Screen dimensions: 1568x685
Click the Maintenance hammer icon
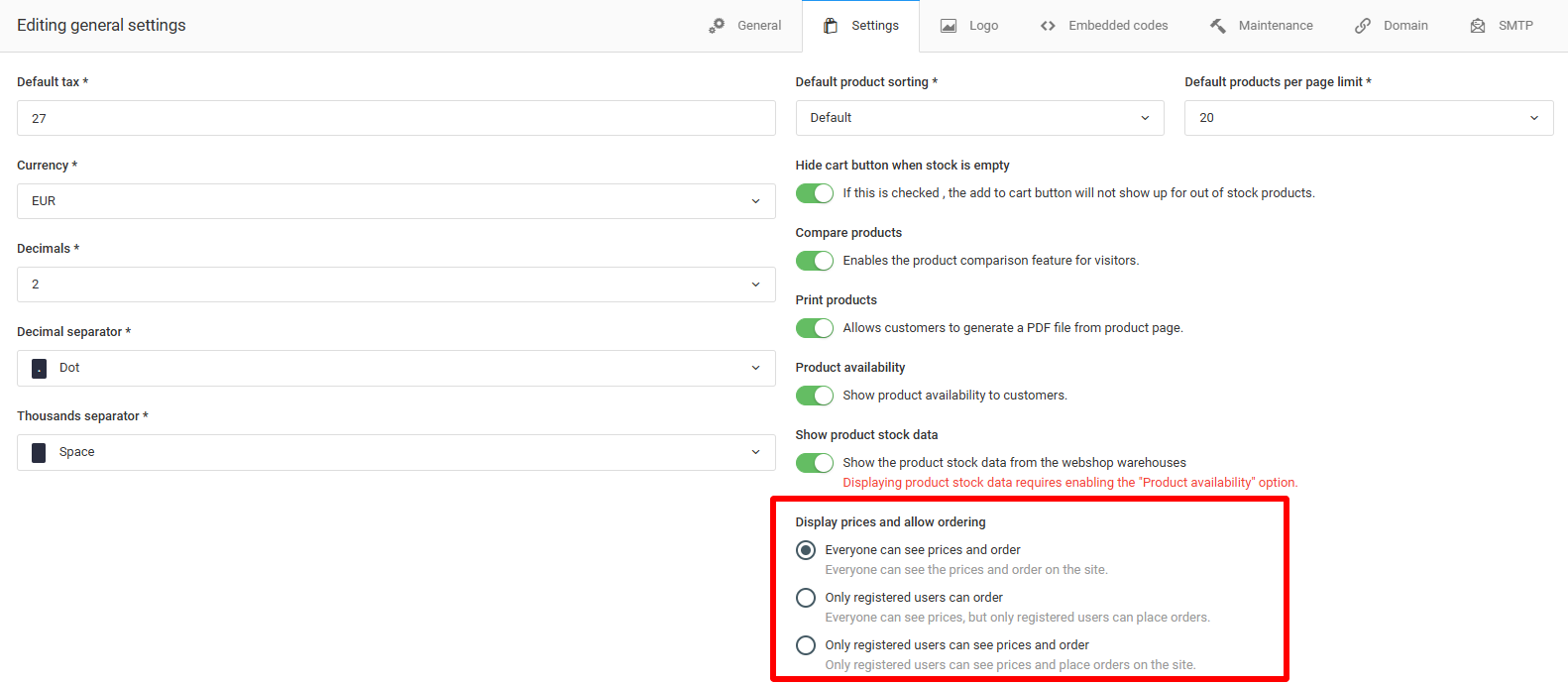[x=1218, y=26]
